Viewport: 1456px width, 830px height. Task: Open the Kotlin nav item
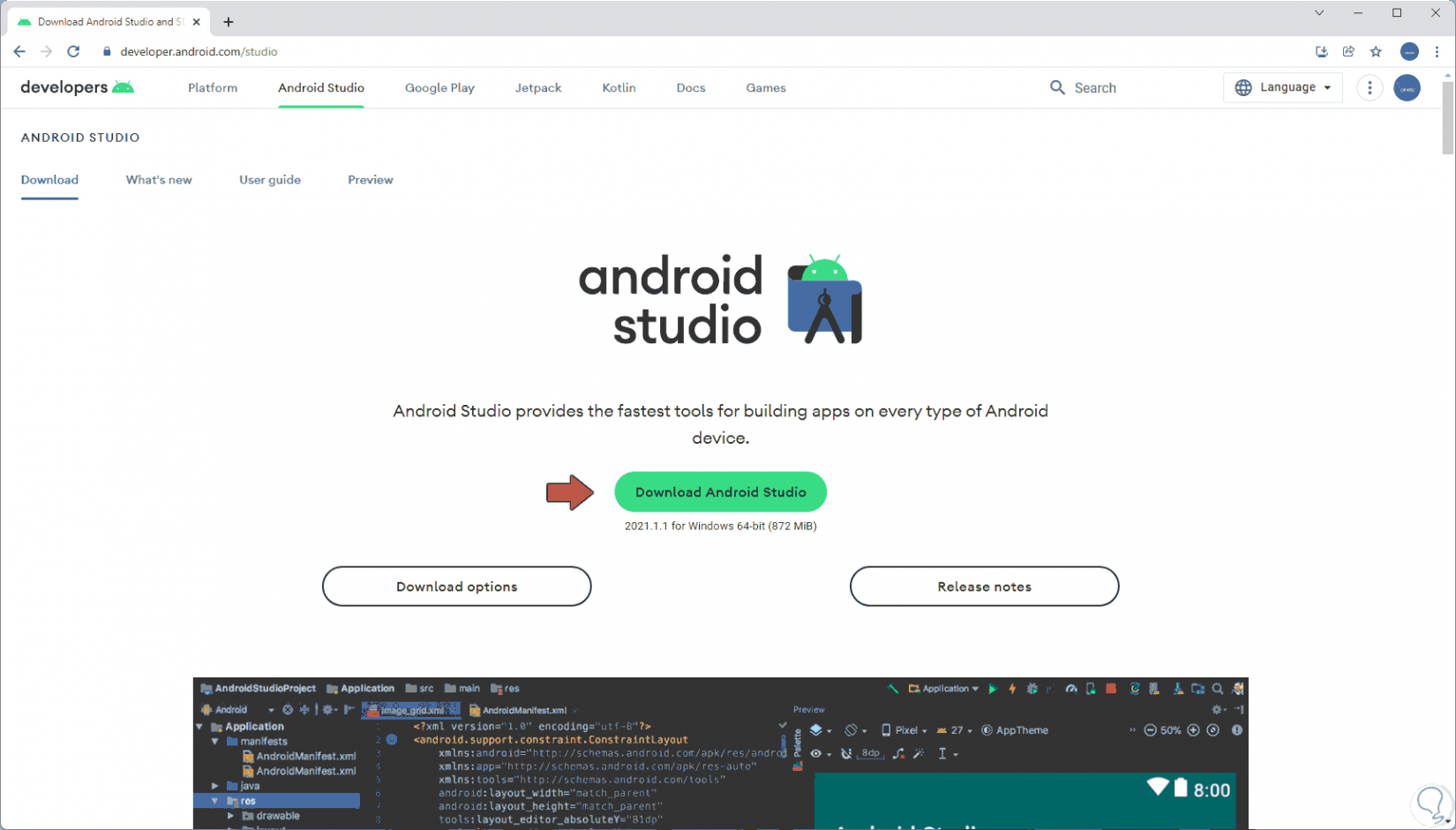(x=619, y=88)
